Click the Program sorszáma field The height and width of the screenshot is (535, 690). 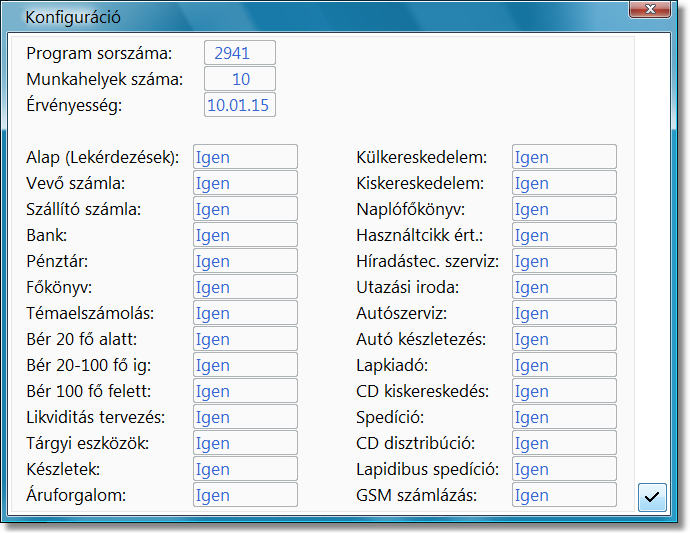(x=240, y=53)
